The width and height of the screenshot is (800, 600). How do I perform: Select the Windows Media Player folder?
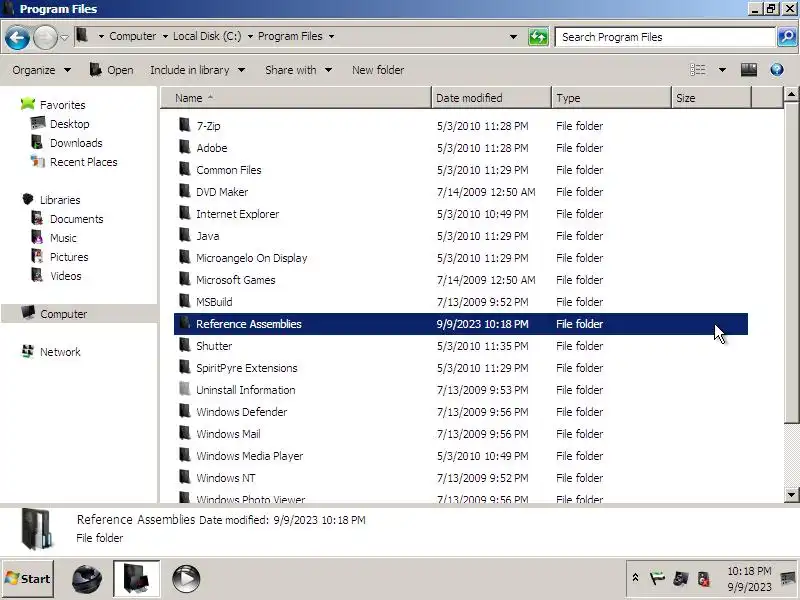[x=461, y=456]
